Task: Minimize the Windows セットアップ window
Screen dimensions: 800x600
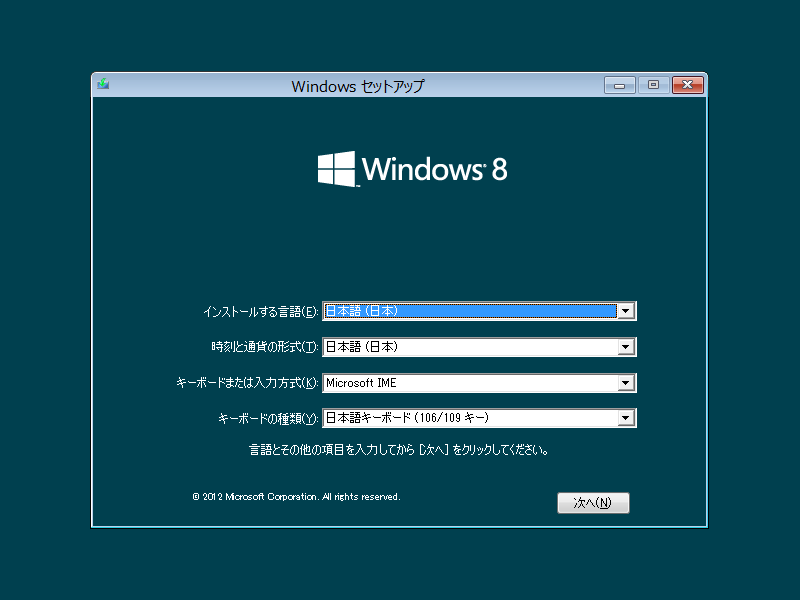Action: (x=619, y=86)
